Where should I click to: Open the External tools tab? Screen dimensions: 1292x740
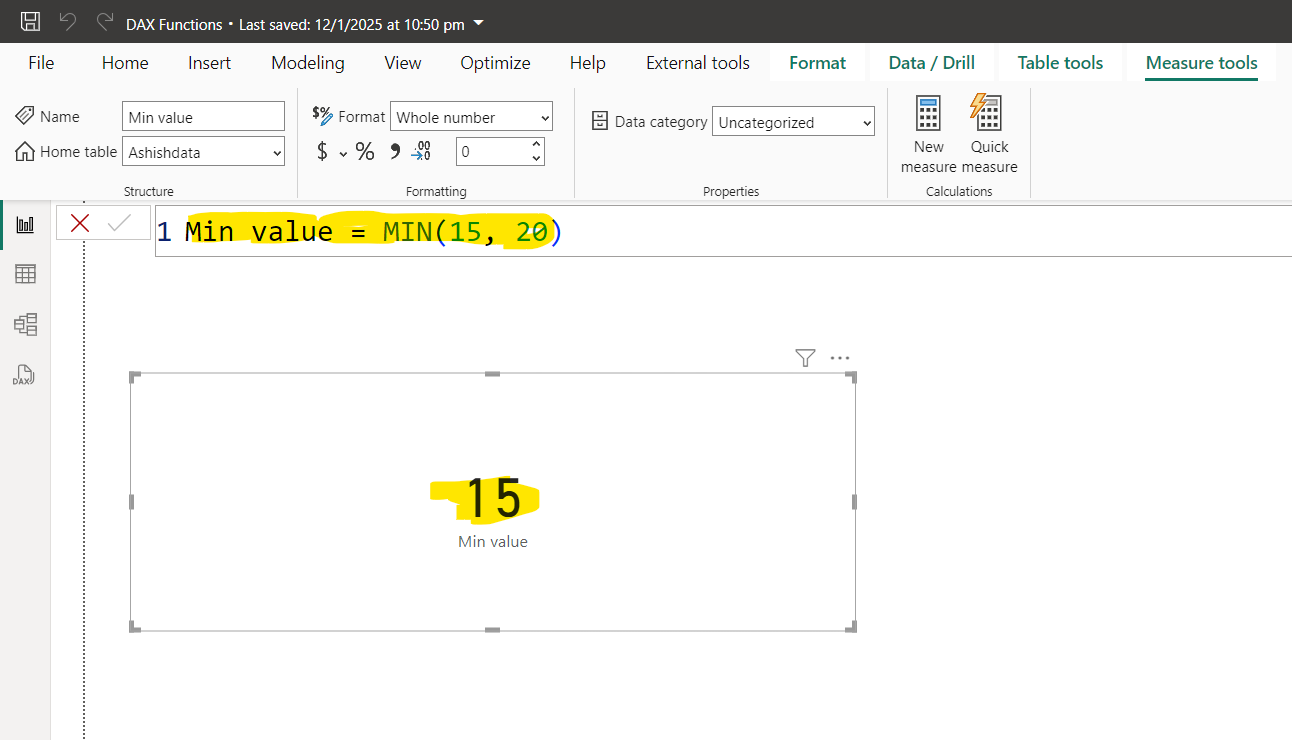click(697, 62)
